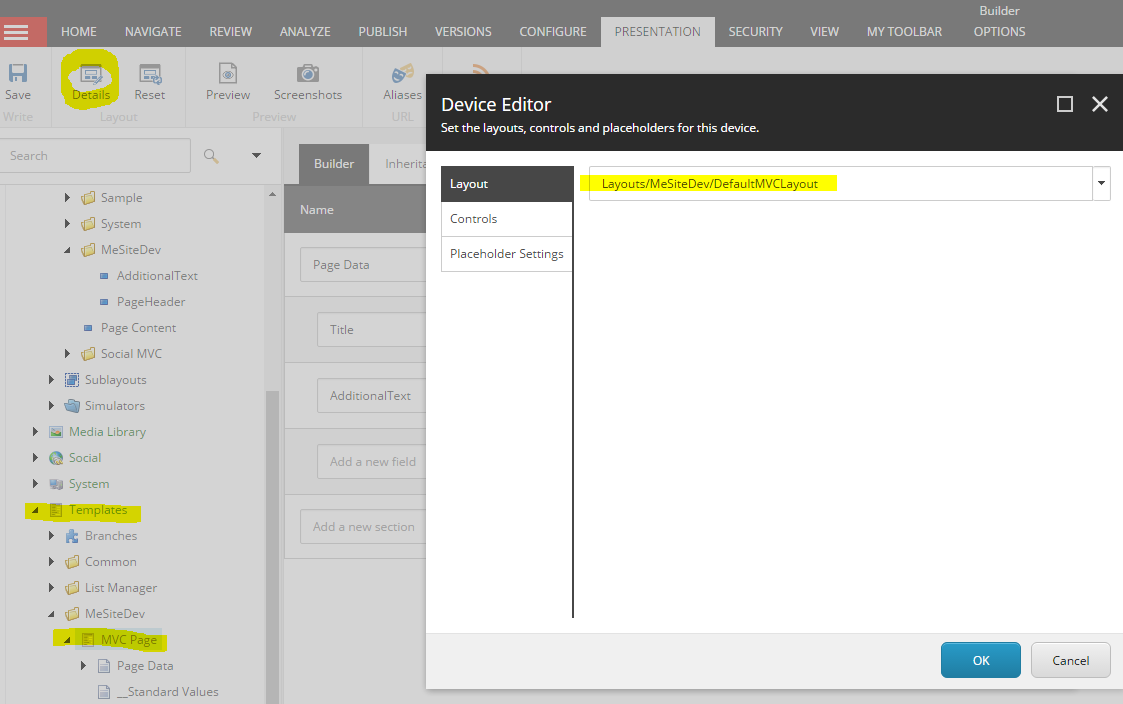The height and width of the screenshot is (704, 1123).
Task: Open the VIEW ribbon tab
Action: [x=824, y=32]
